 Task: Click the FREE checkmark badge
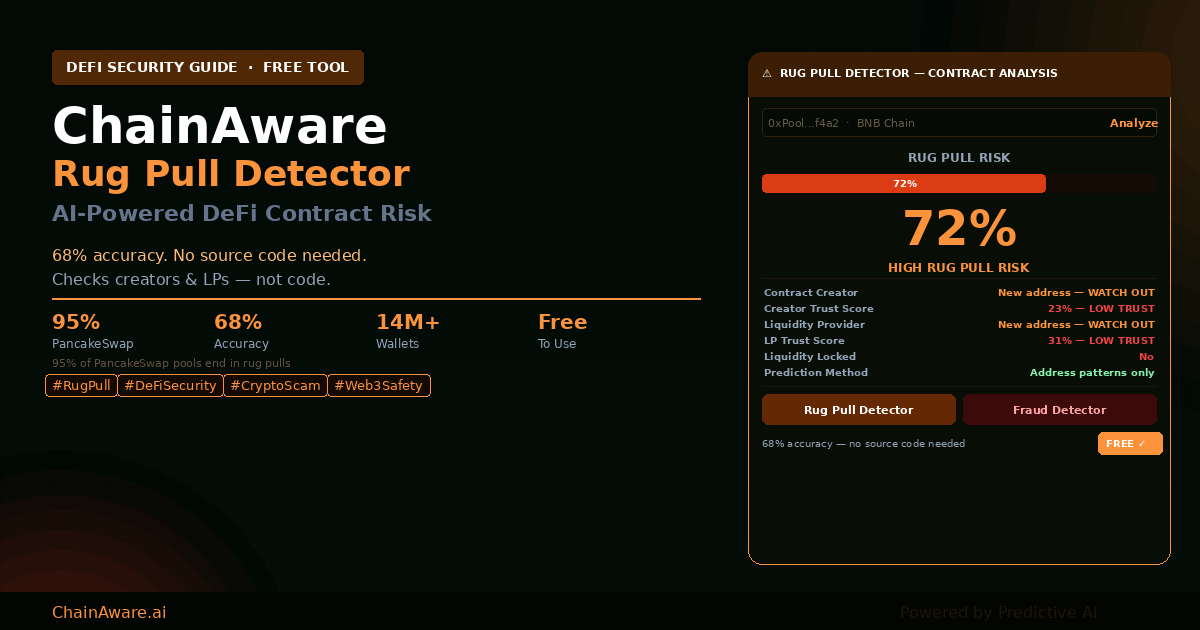[1129, 443]
